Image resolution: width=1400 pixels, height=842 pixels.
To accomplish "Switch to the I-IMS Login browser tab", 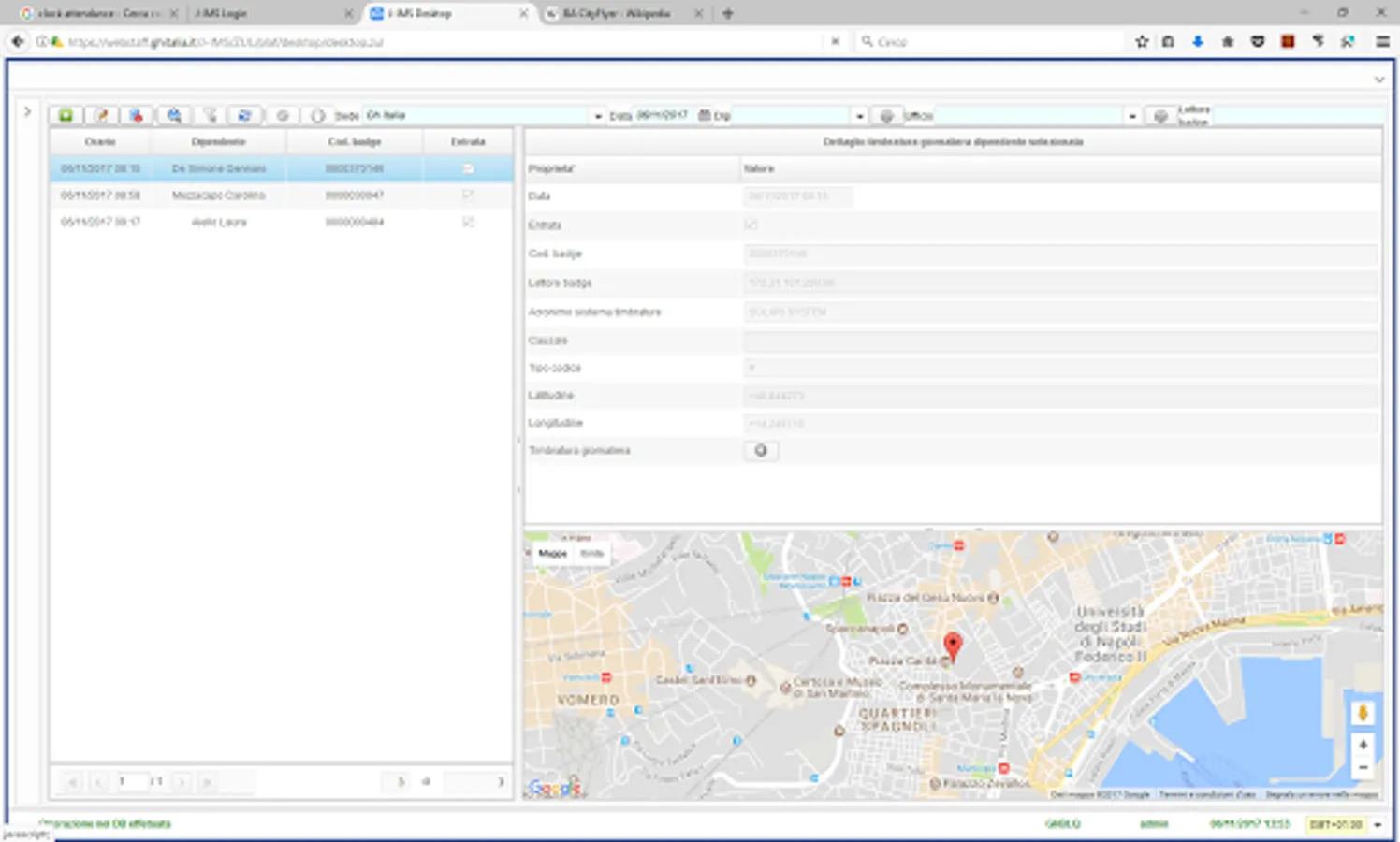I will pos(222,14).
